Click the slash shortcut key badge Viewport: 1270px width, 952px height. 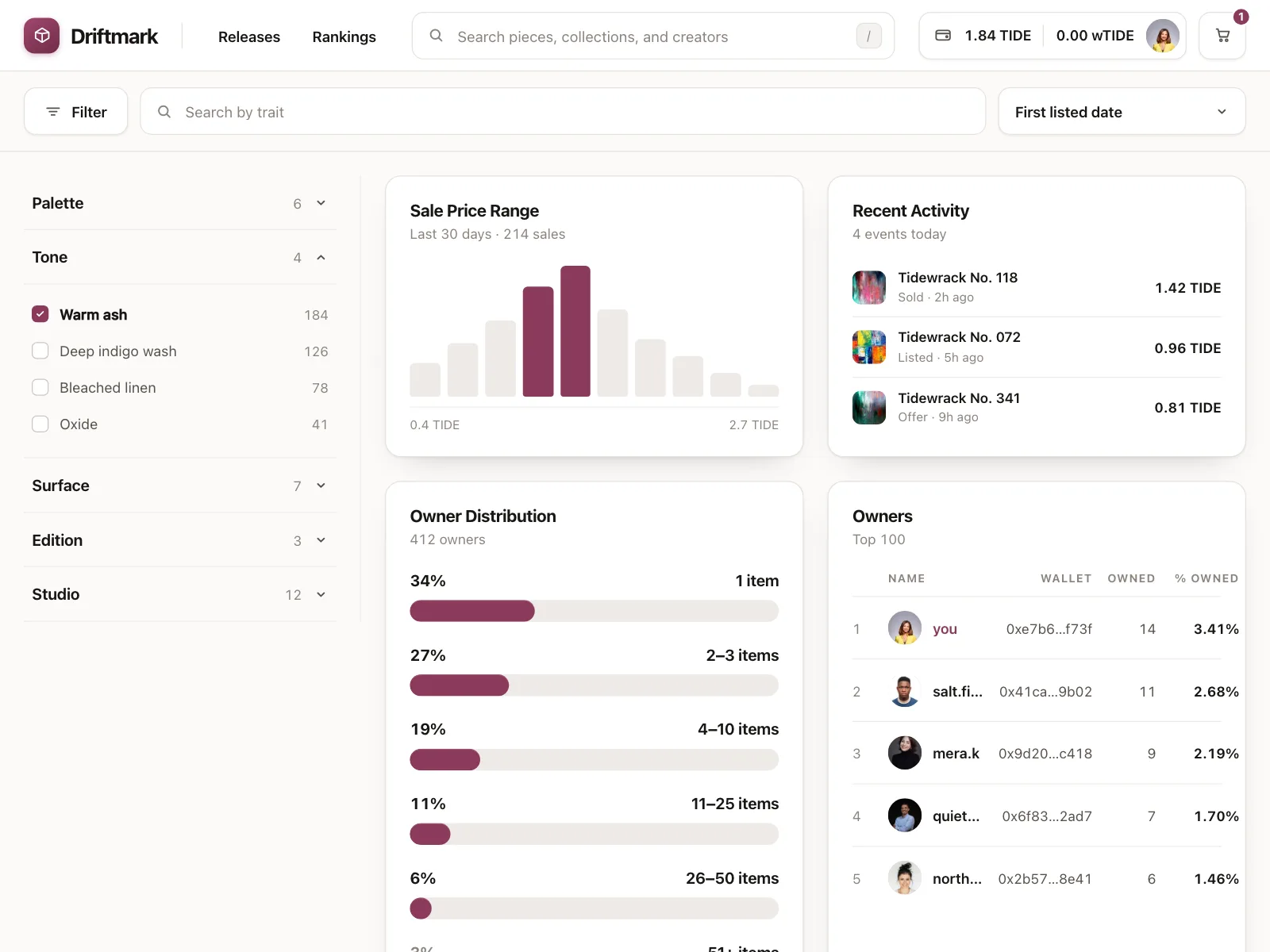point(868,36)
